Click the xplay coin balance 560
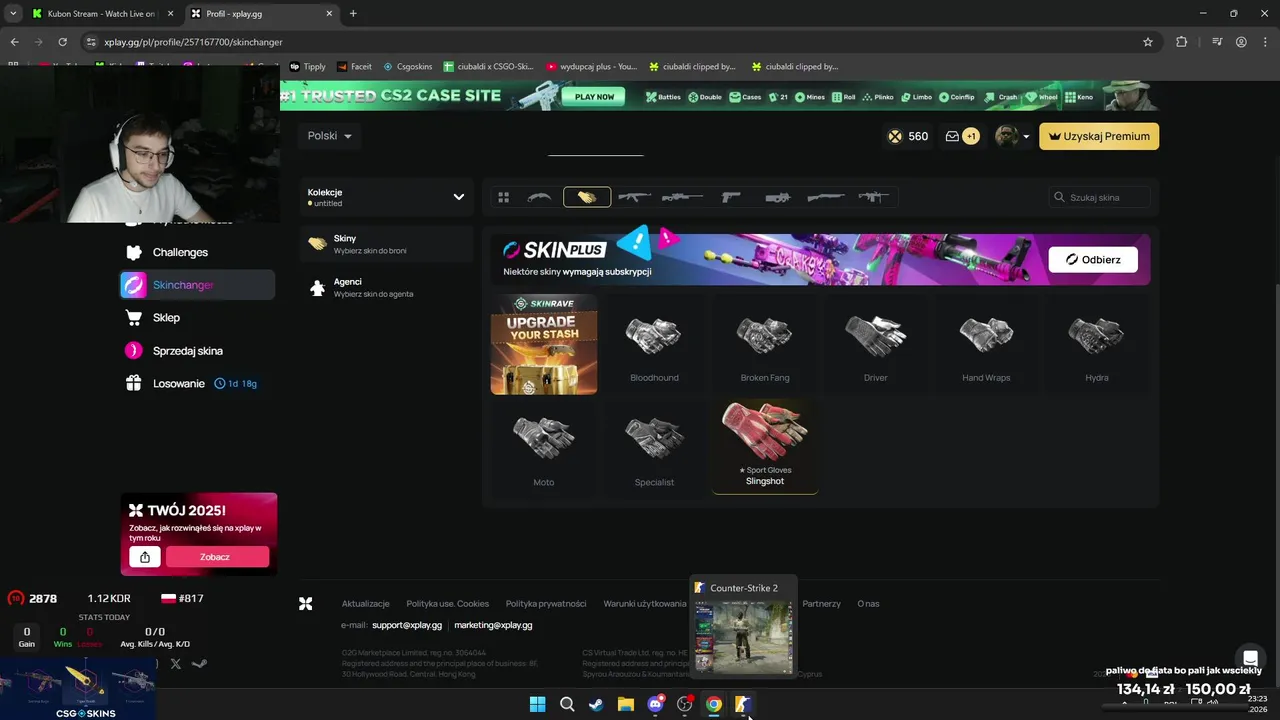 tap(908, 136)
